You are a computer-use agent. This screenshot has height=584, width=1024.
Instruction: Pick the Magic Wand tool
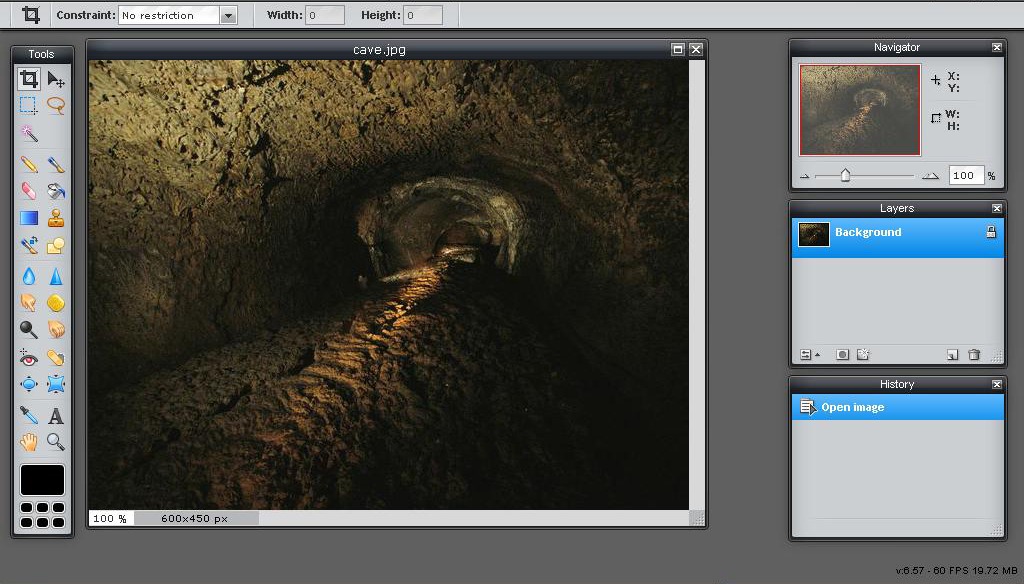pos(29,133)
